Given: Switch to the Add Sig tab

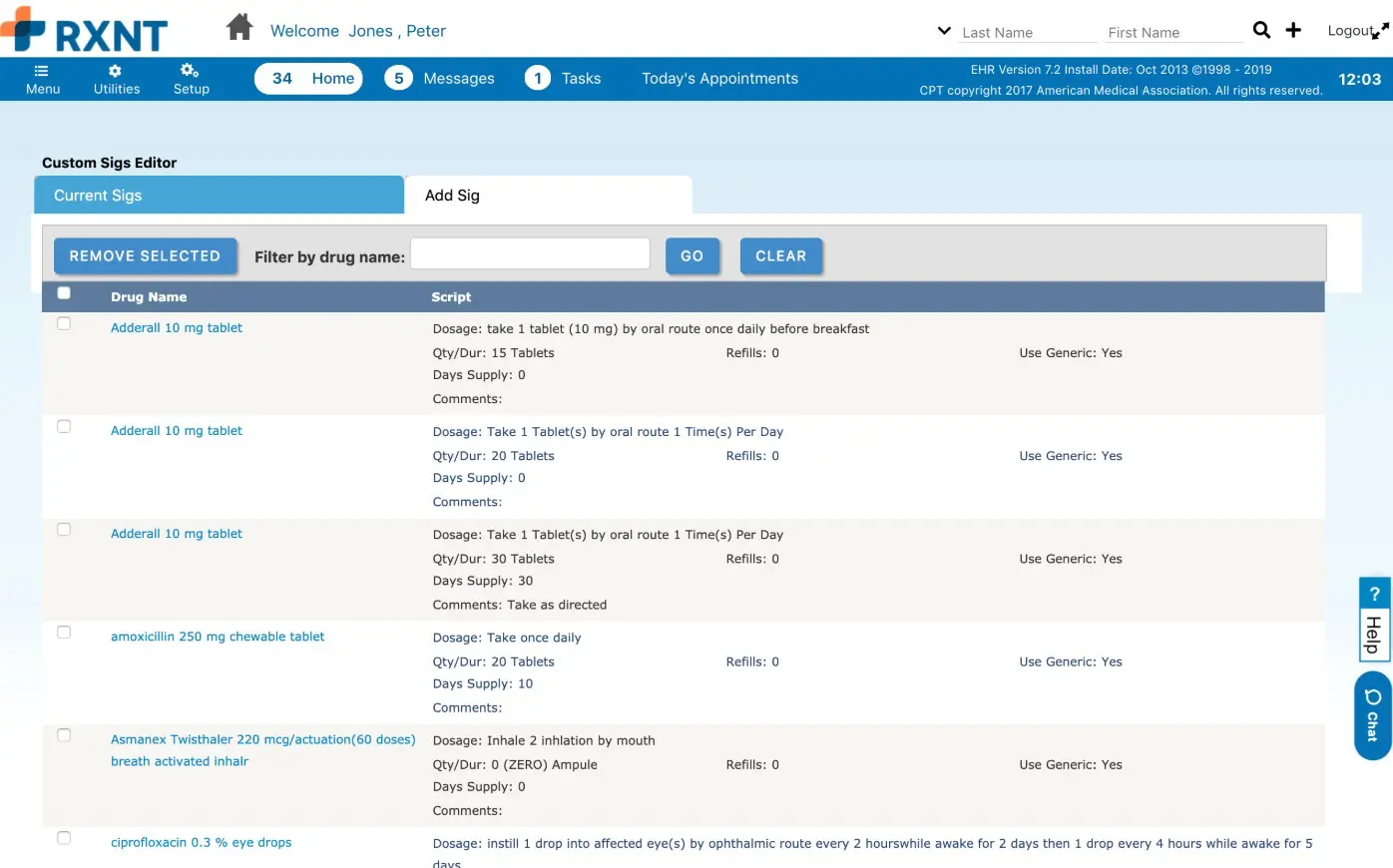Looking at the screenshot, I should point(451,195).
